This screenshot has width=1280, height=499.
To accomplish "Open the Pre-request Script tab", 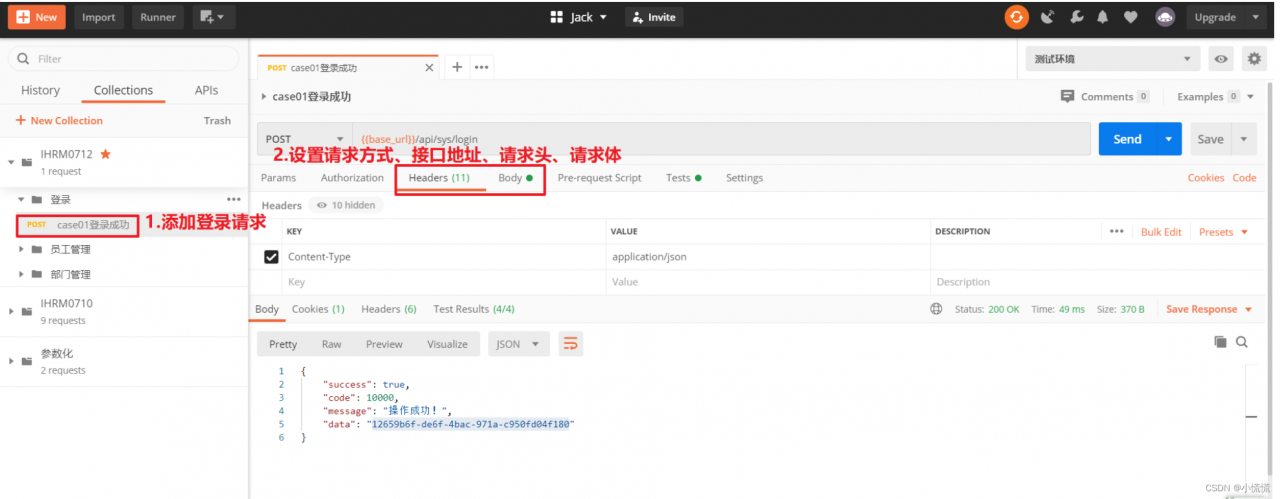I will [599, 178].
